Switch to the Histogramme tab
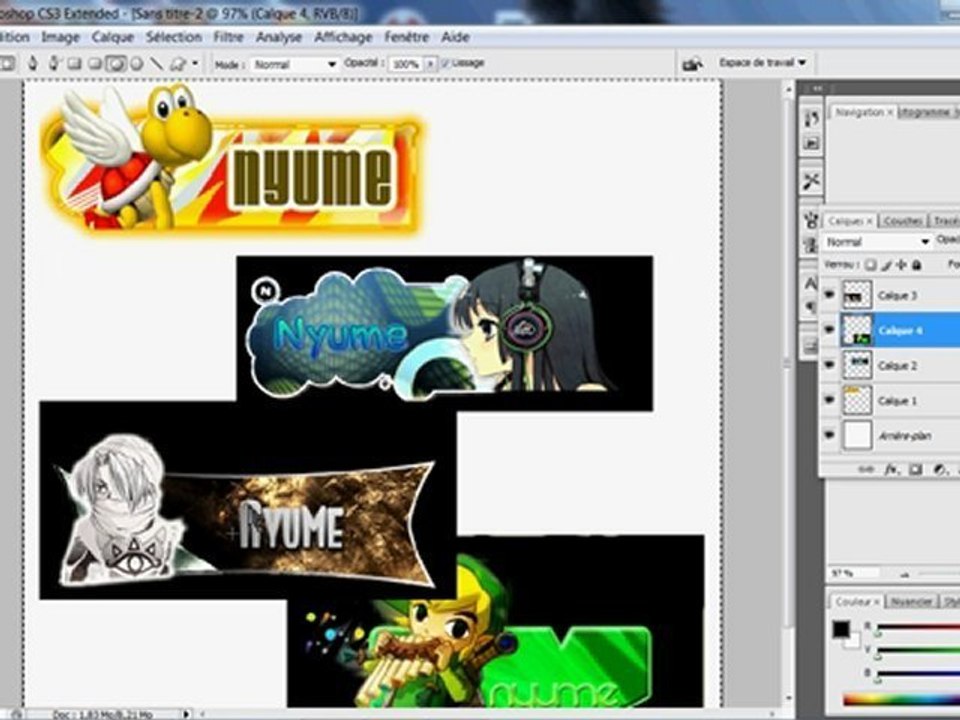The width and height of the screenshot is (960, 720). point(928,112)
